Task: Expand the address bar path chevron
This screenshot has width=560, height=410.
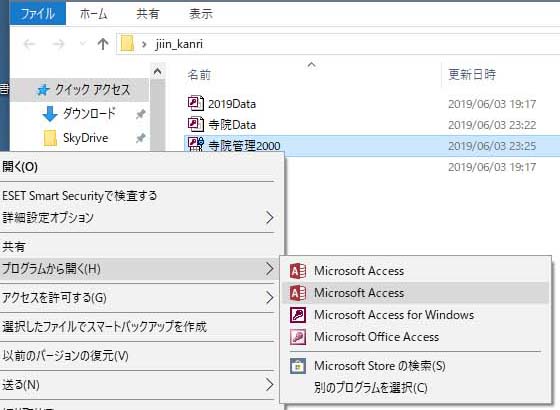Action: click(144, 44)
